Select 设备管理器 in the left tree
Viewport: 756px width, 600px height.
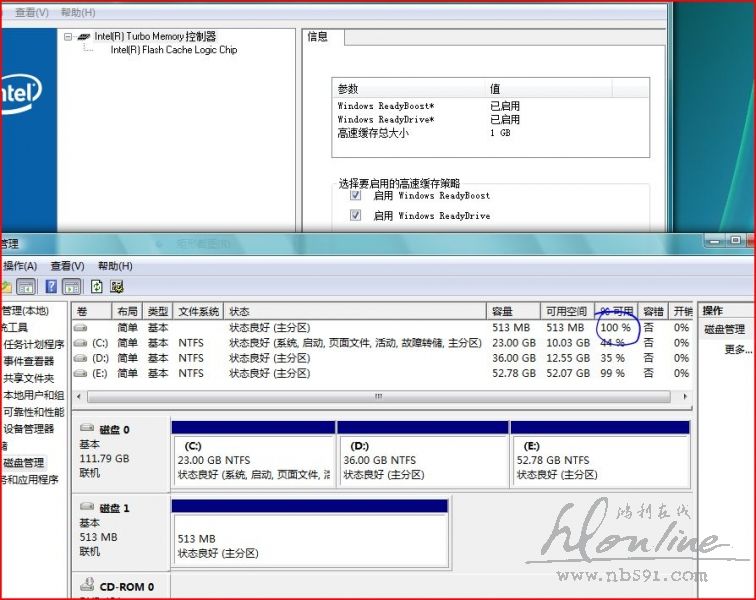click(x=30, y=429)
